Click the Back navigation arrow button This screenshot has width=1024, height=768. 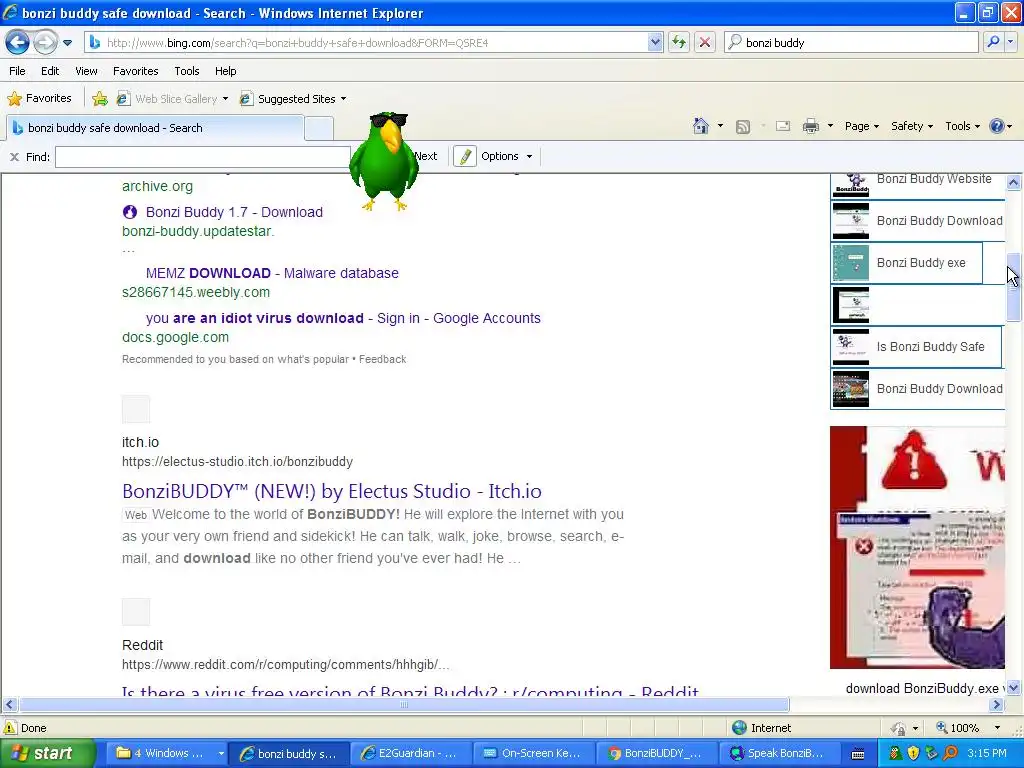click(18, 42)
